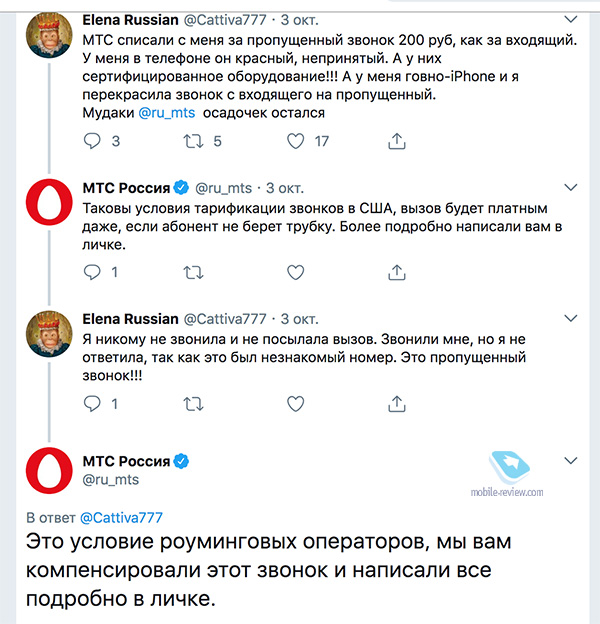Screen dimensions: 600x624
Task: Like Elena's missed call tweet
Action: (x=295, y=403)
